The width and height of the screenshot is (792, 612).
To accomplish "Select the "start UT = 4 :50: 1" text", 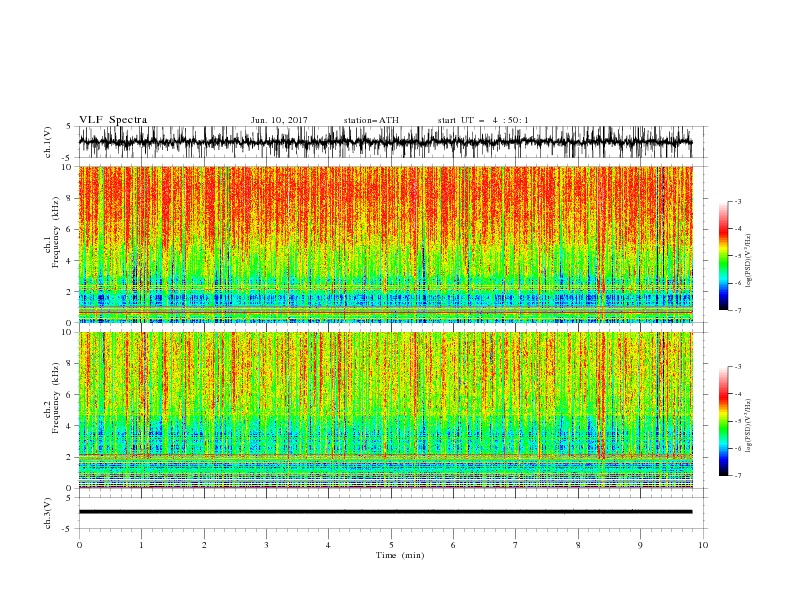I will pos(483,120).
